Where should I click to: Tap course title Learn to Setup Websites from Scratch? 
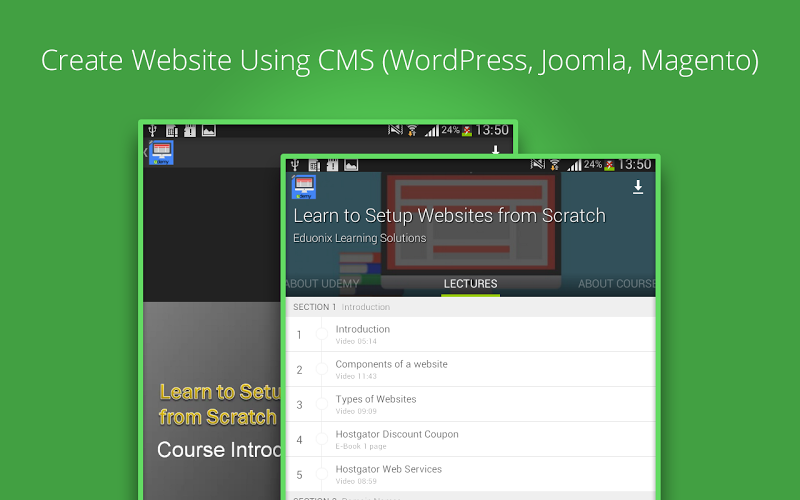tap(449, 216)
